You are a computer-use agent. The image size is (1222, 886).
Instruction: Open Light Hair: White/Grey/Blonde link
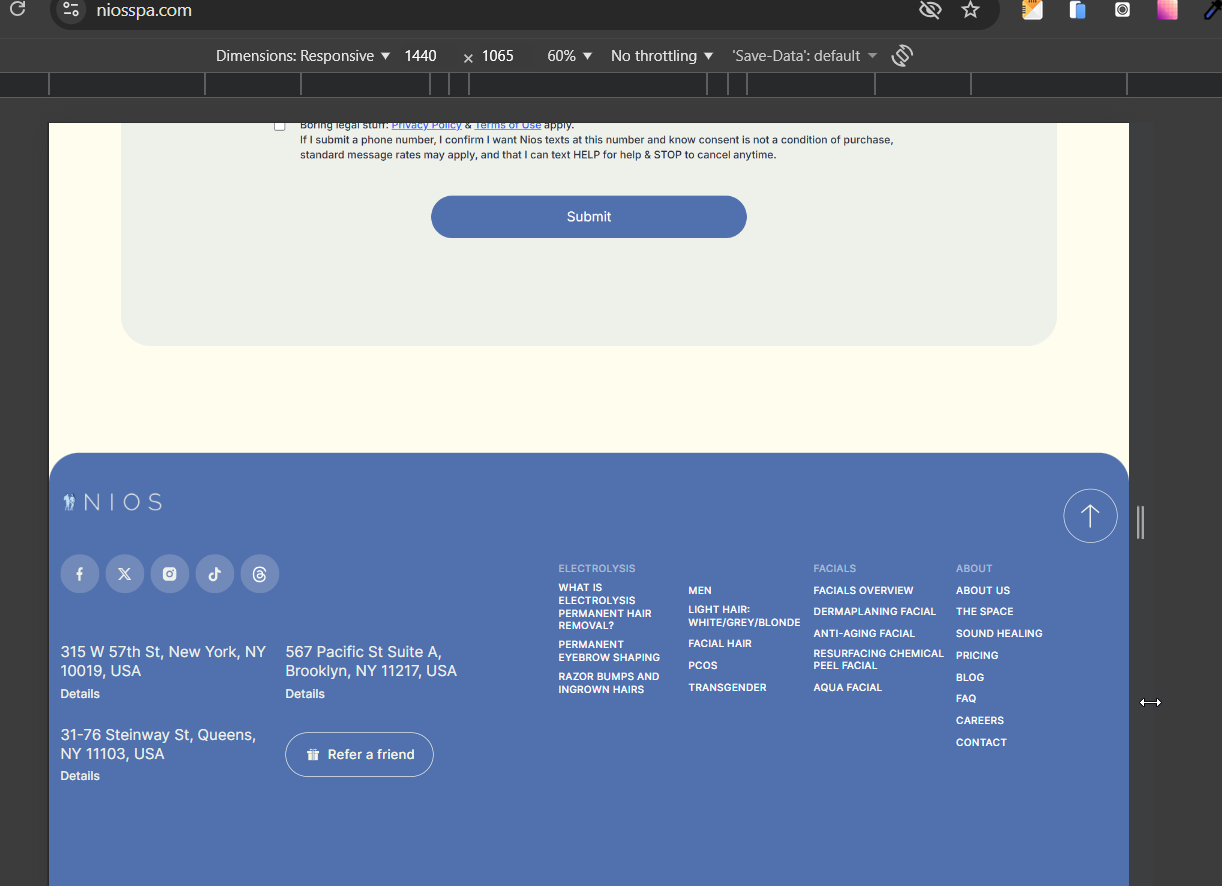click(x=744, y=616)
